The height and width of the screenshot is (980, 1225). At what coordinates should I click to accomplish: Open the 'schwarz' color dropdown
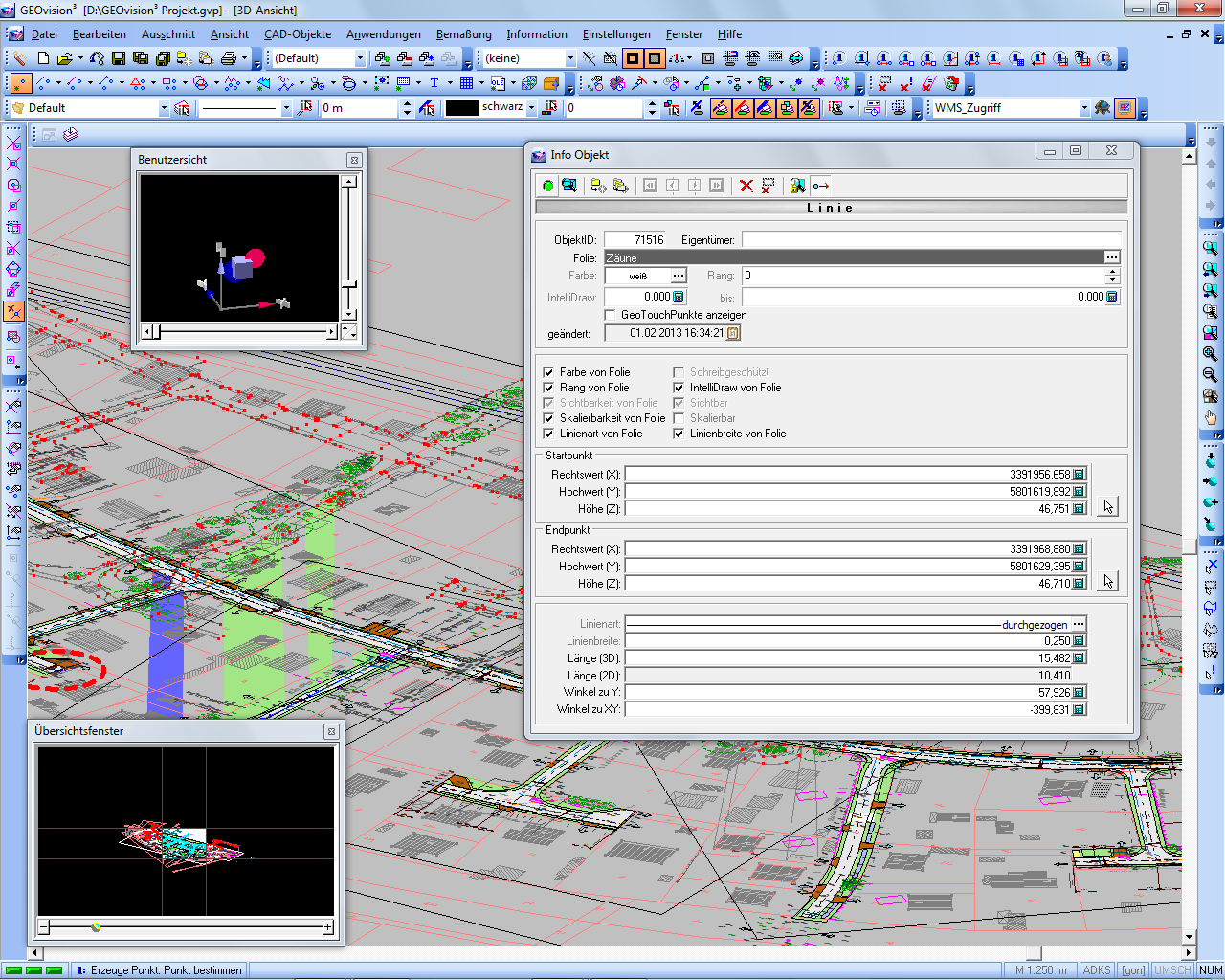531,108
